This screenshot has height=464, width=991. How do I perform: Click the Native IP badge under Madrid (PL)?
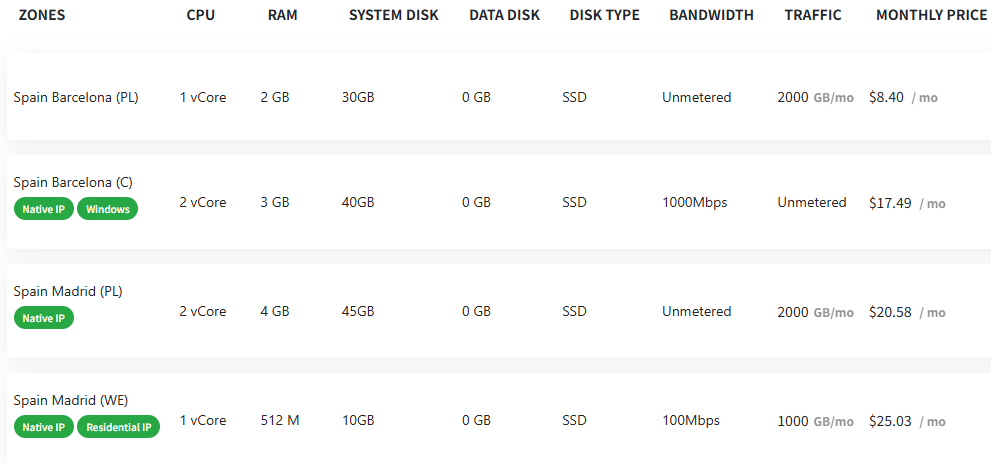coord(43,318)
